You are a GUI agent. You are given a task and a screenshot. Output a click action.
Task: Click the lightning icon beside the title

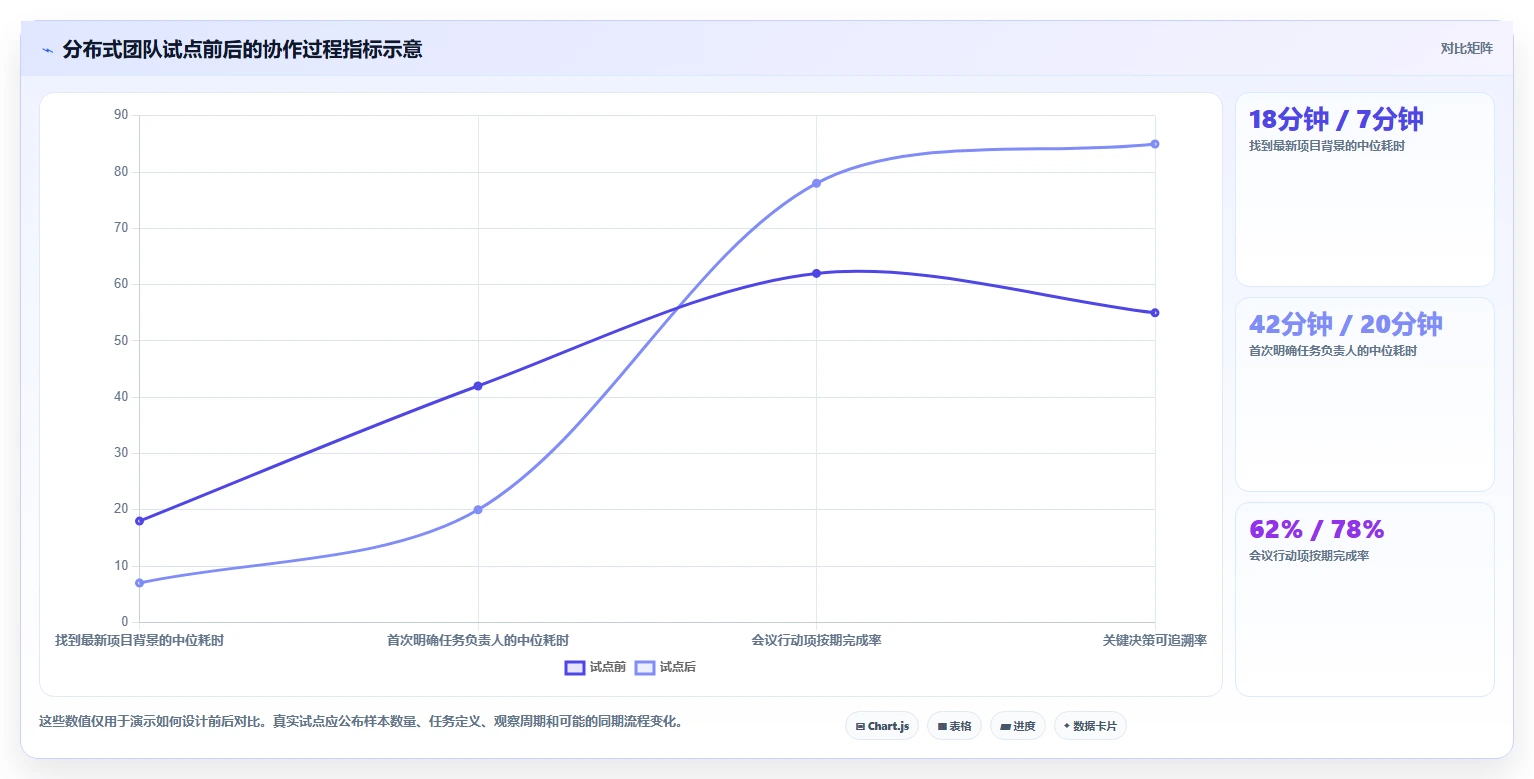tap(47, 50)
